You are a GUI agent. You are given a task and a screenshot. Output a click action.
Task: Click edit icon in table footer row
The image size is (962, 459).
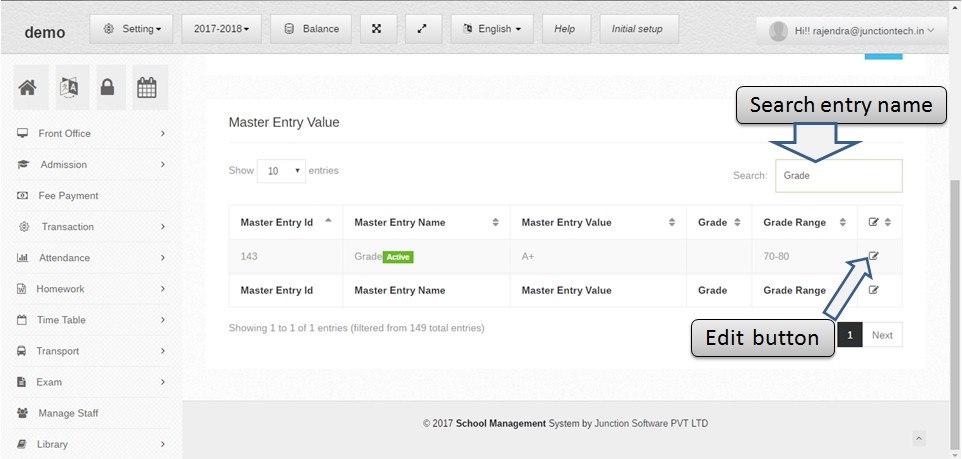874,290
